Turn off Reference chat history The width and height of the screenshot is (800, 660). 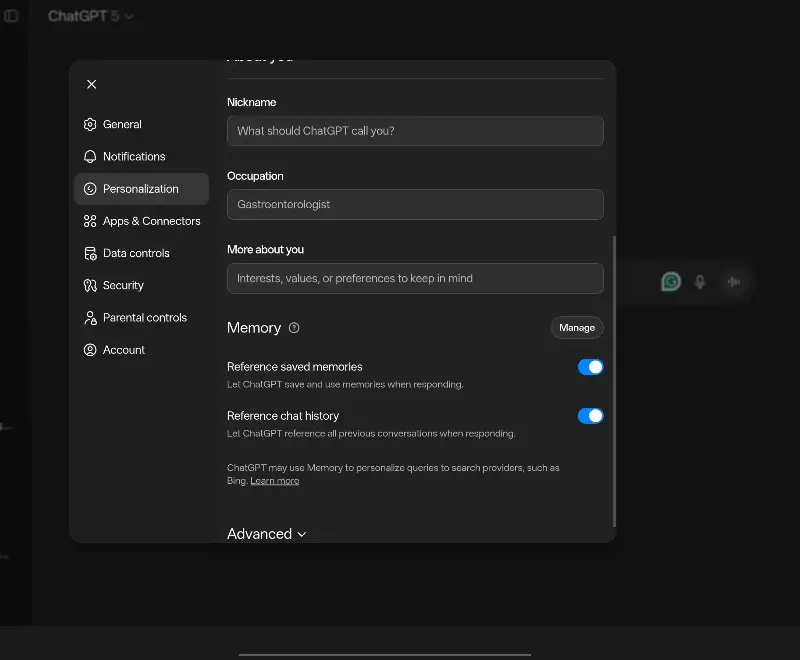[x=590, y=415]
